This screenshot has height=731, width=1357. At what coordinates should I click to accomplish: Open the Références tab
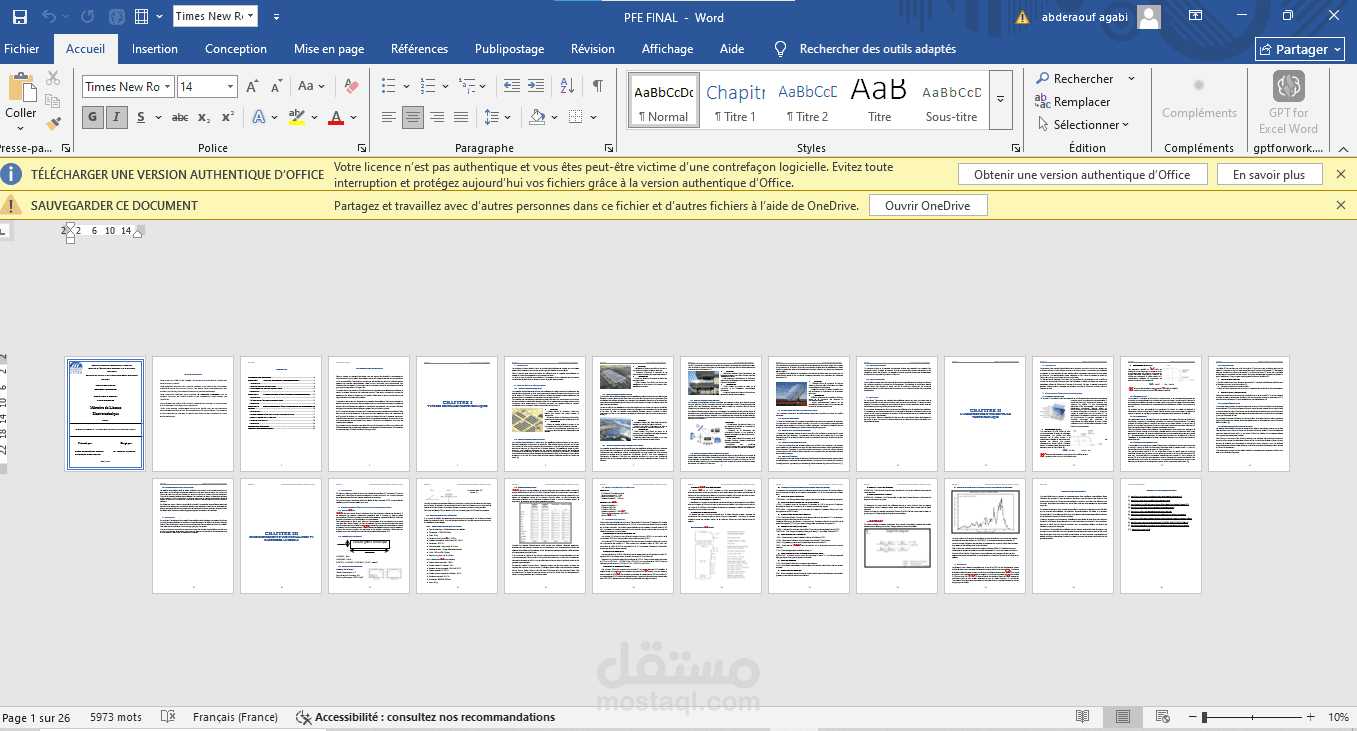pyautogui.click(x=420, y=49)
